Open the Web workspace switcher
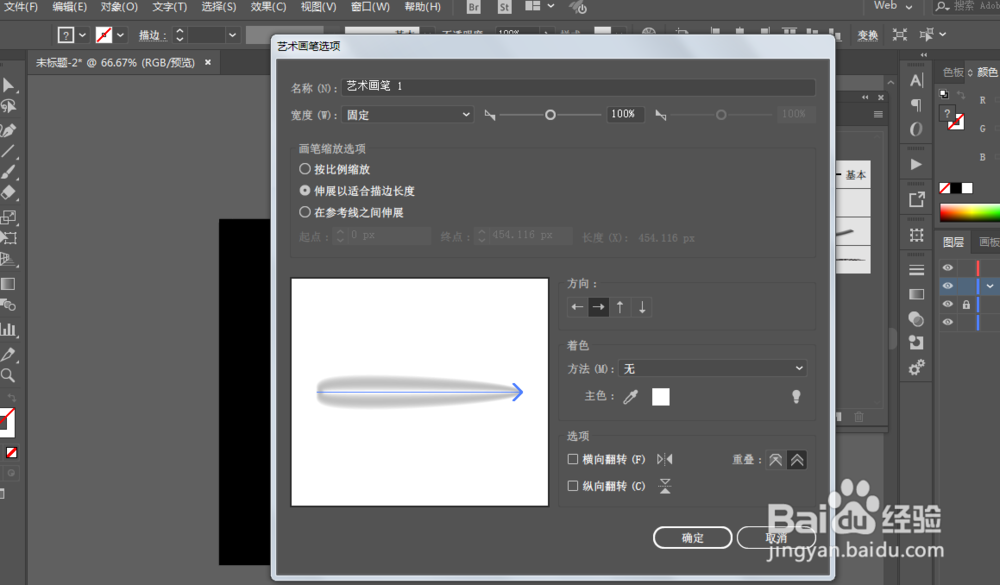Screen dimensions: 1000x585 point(892,6)
